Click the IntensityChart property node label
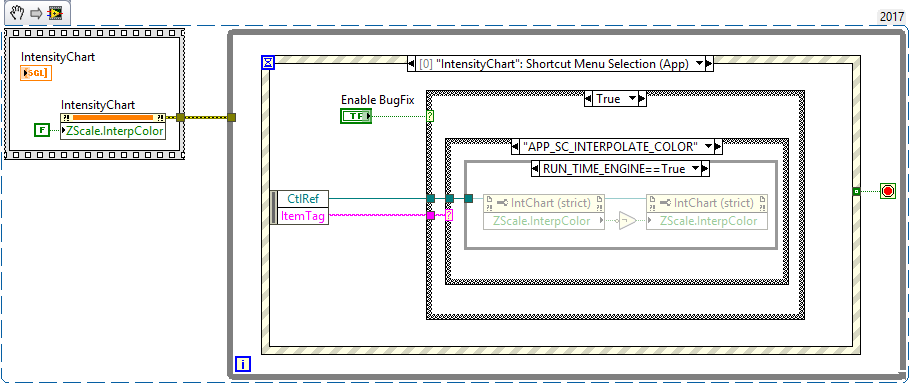910x384 pixels. click(98, 105)
